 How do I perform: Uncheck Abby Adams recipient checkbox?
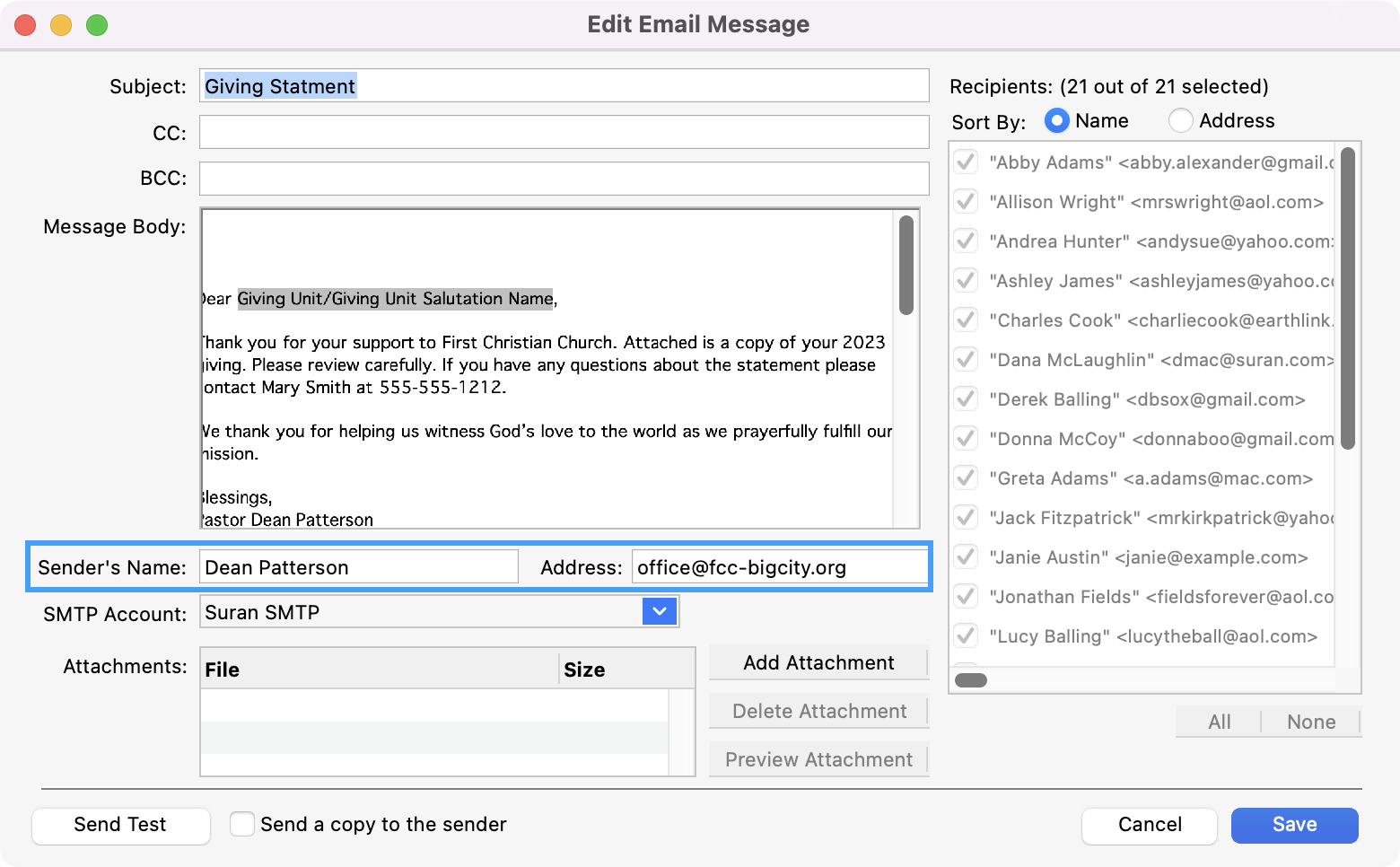966,162
